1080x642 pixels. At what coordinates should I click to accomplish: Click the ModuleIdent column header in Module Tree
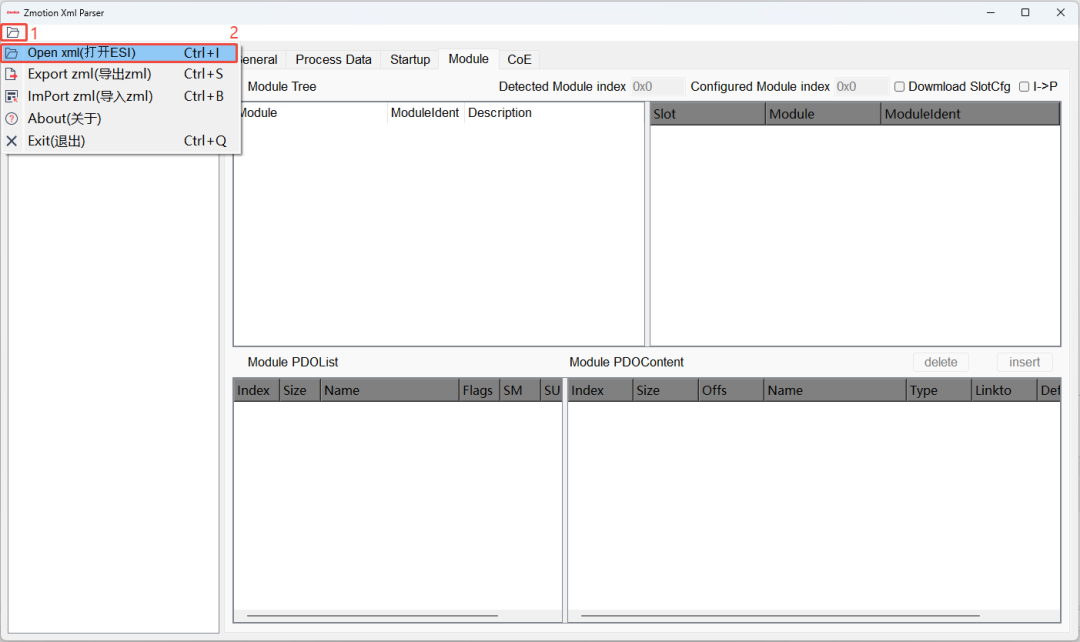(x=425, y=112)
